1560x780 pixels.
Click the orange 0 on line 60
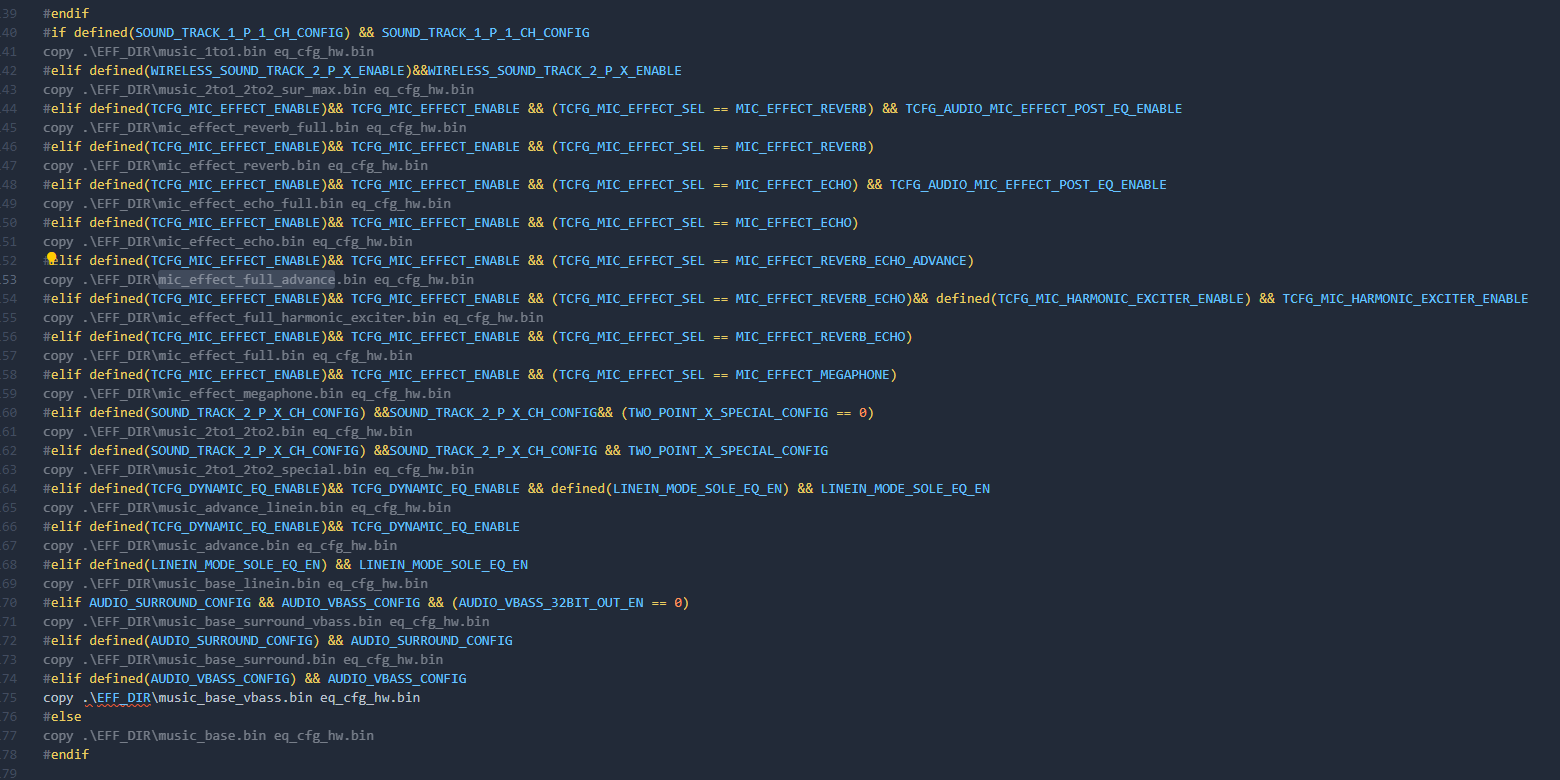pos(863,412)
